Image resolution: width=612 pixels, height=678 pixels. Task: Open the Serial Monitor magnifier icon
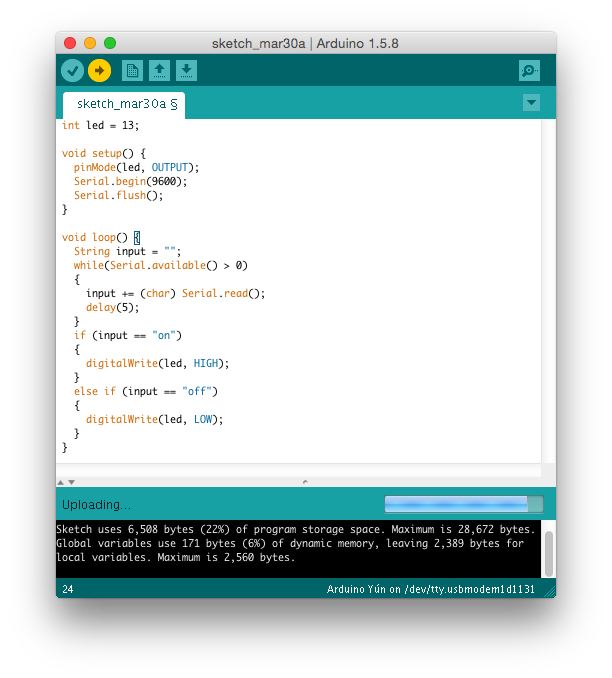pos(529,70)
